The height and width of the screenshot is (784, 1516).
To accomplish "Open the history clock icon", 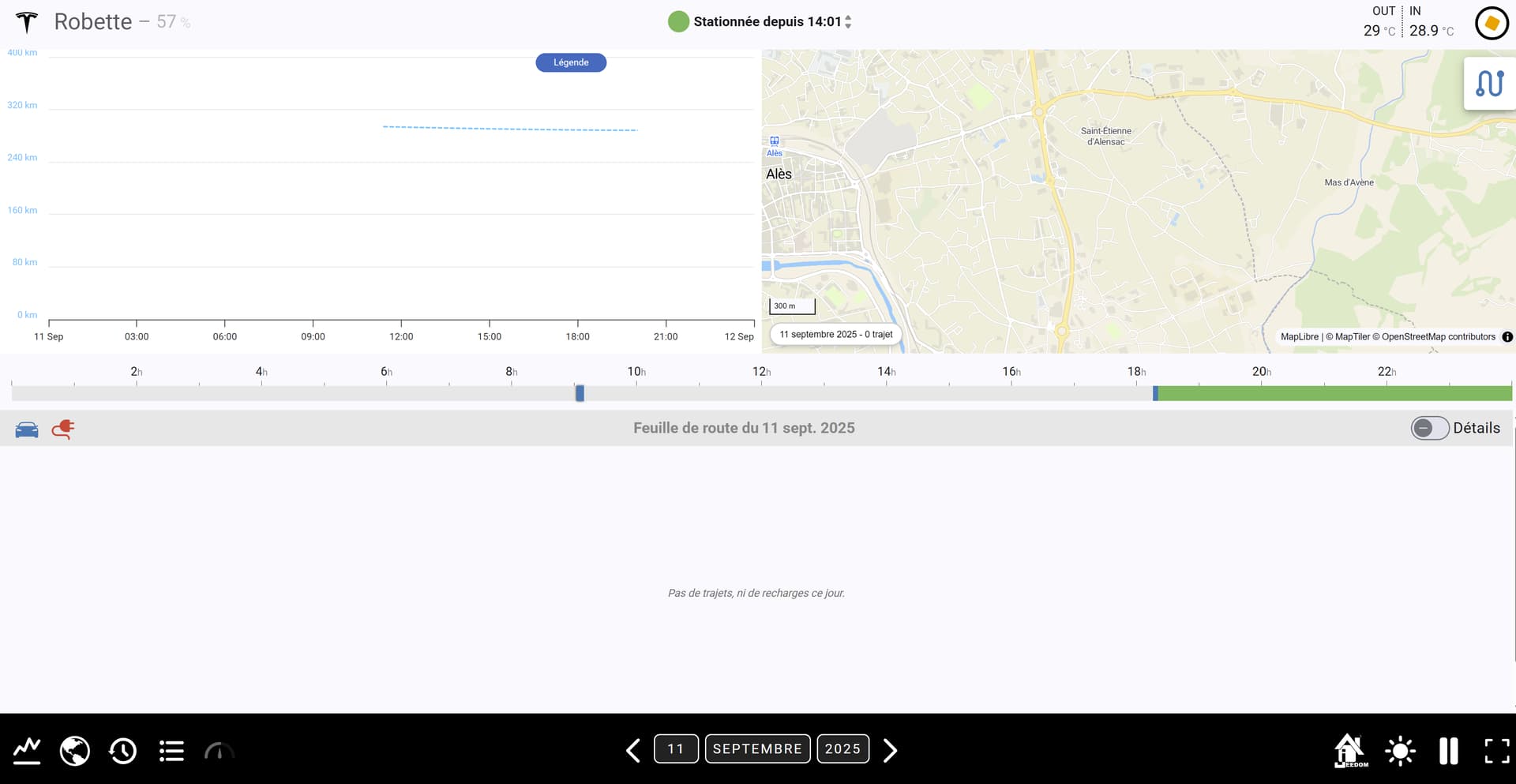I will point(123,750).
